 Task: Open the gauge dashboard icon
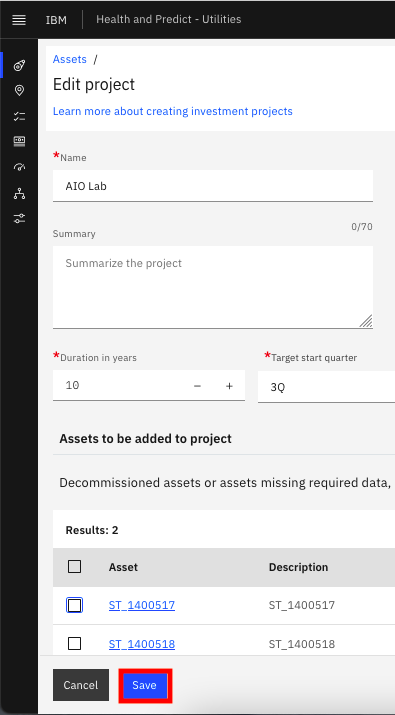pos(19,167)
